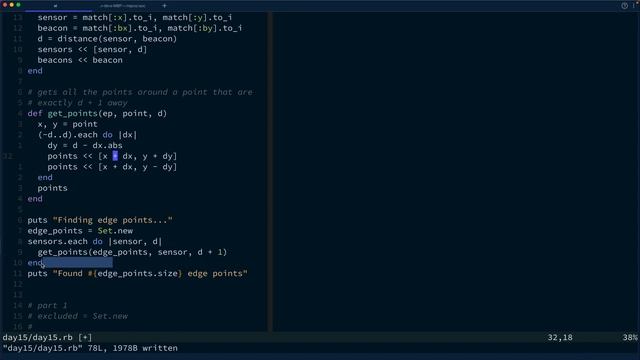Click comment '# exactly d + 1 away'

click(x=78, y=103)
